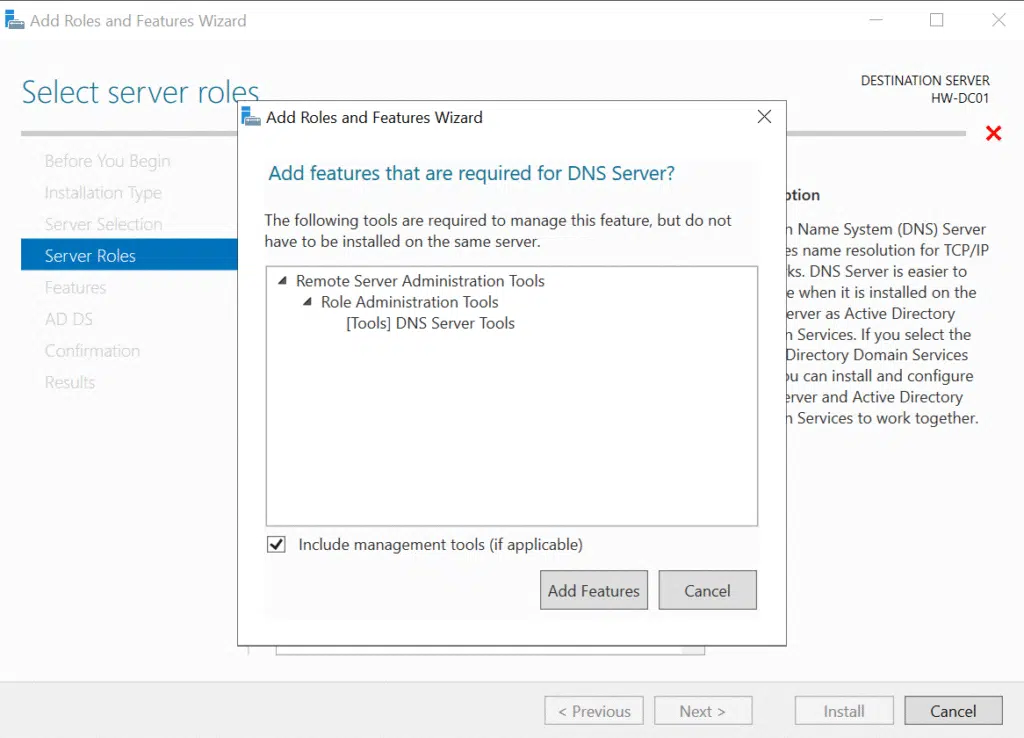Maximize the main wizard window

tap(936, 20)
